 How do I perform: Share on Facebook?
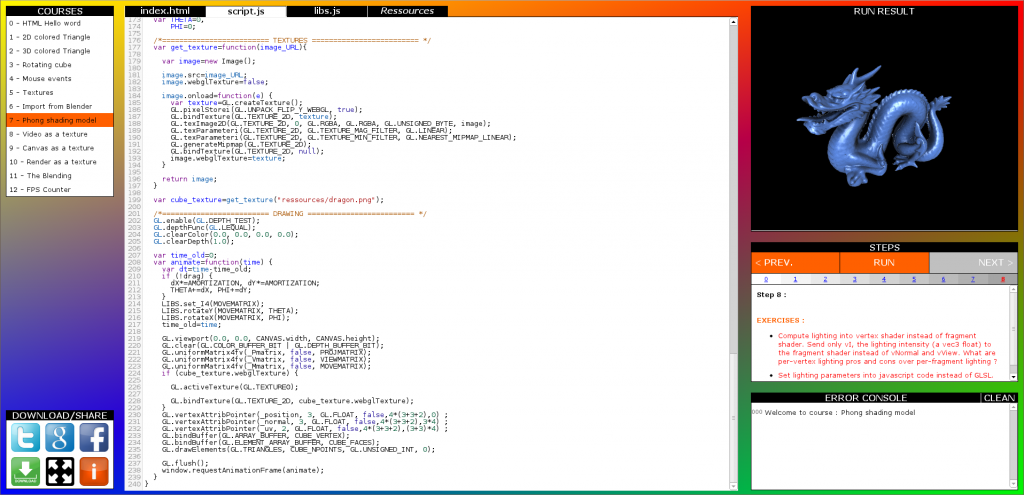click(94, 438)
